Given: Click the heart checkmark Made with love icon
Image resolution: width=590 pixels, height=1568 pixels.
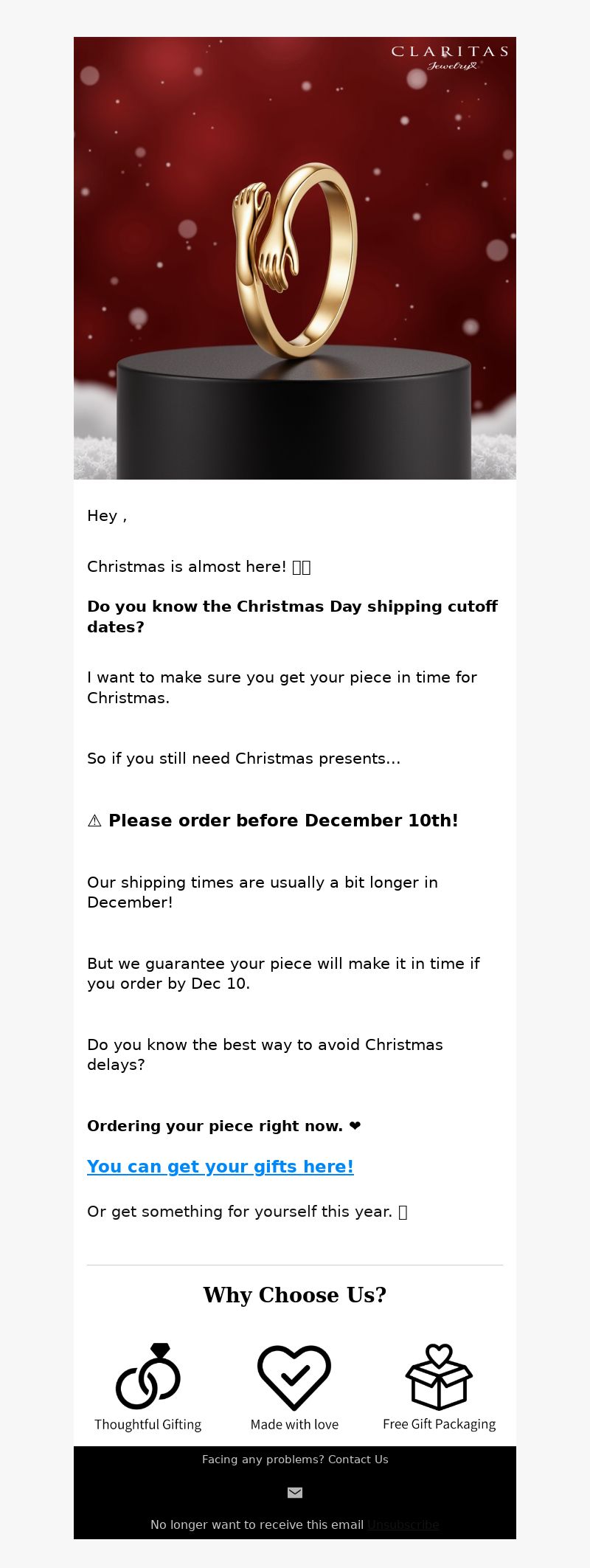Looking at the screenshot, I should [294, 1377].
